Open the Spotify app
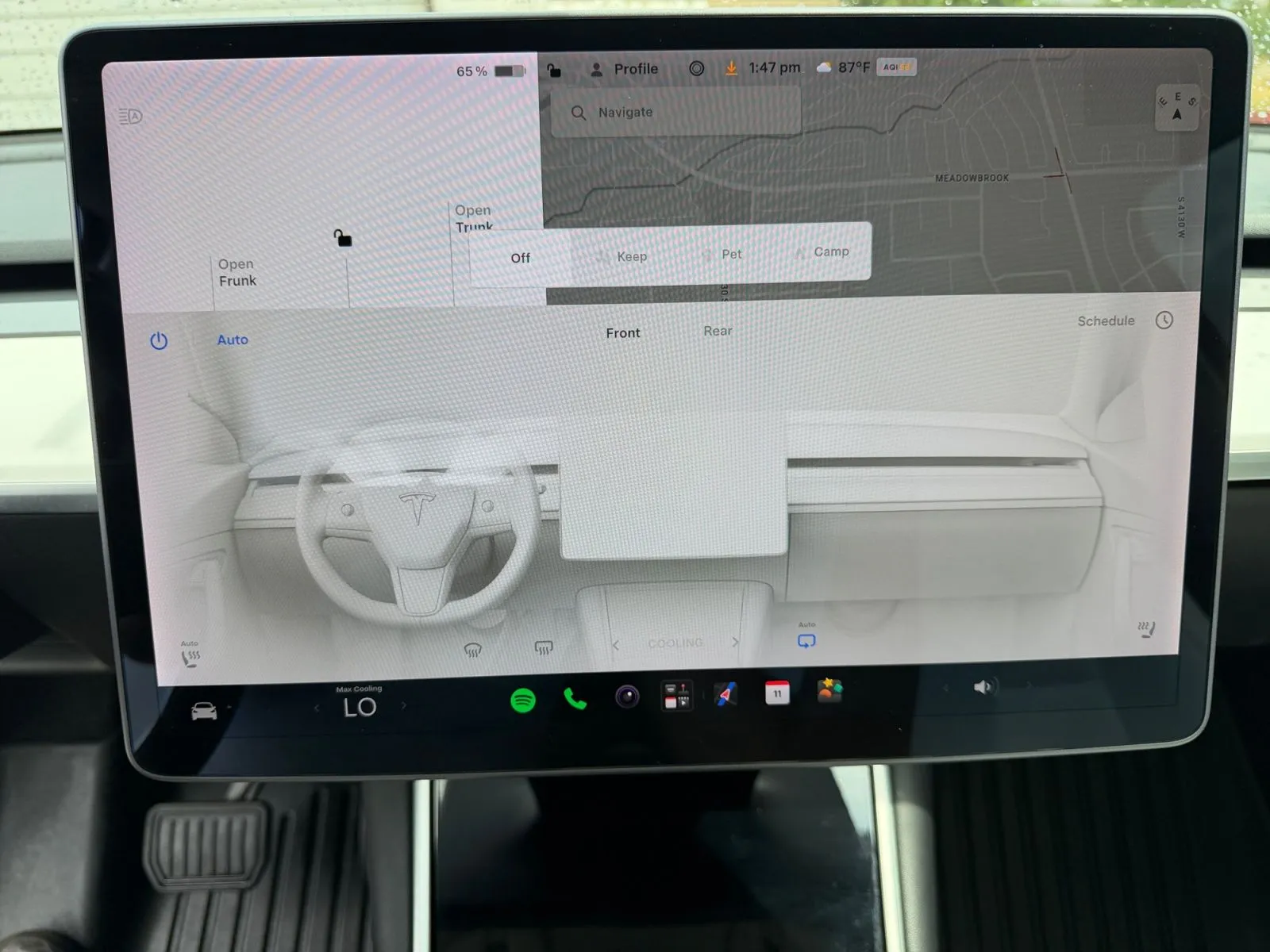Image resolution: width=1270 pixels, height=952 pixels. click(522, 701)
